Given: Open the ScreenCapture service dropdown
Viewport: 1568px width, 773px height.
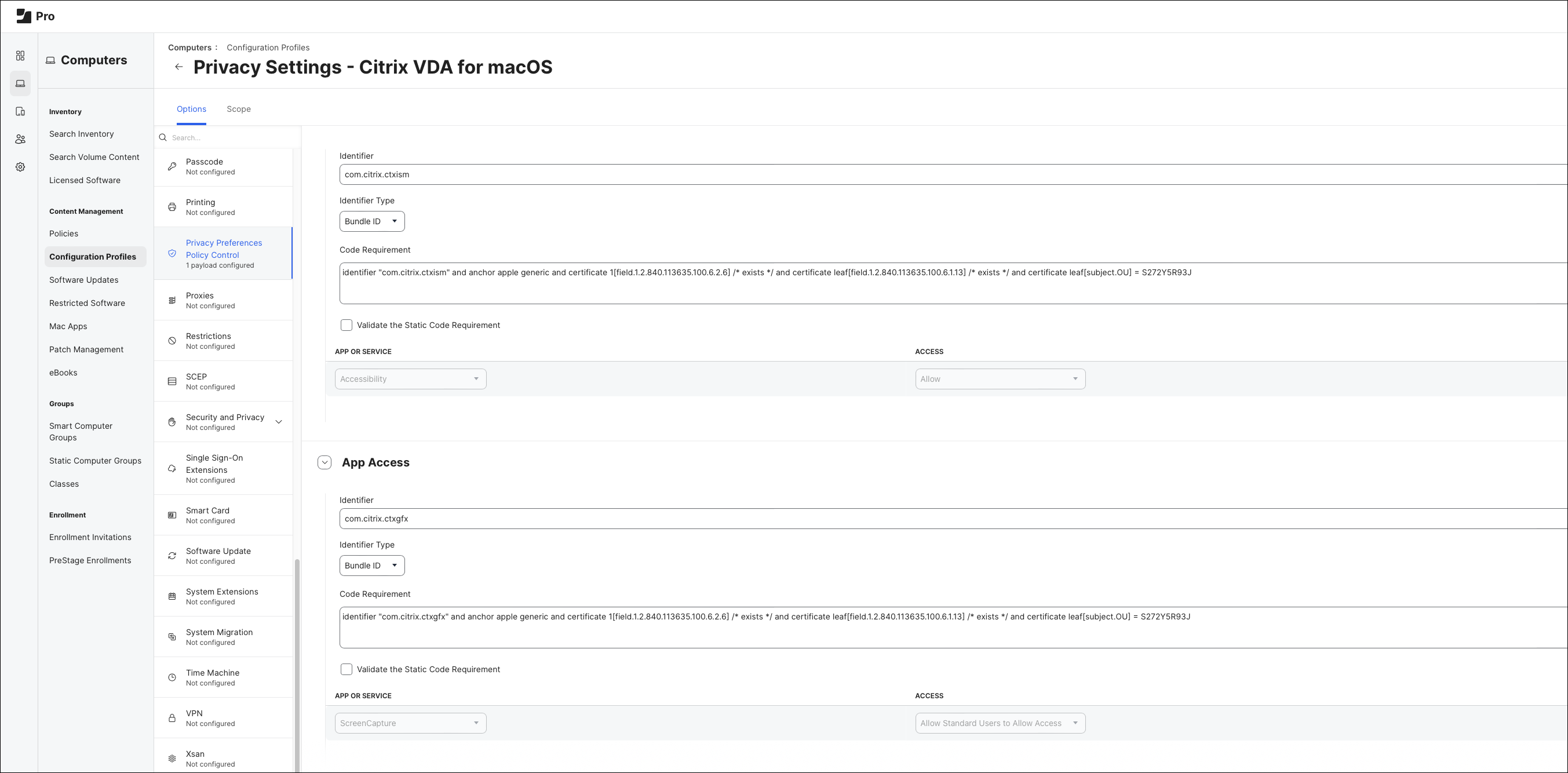Looking at the screenshot, I should point(410,723).
